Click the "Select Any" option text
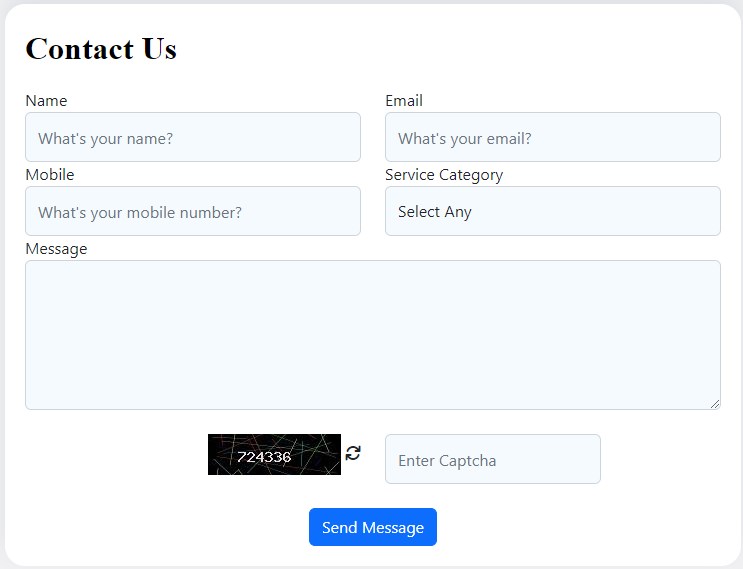Image resolution: width=743 pixels, height=569 pixels. point(435,212)
